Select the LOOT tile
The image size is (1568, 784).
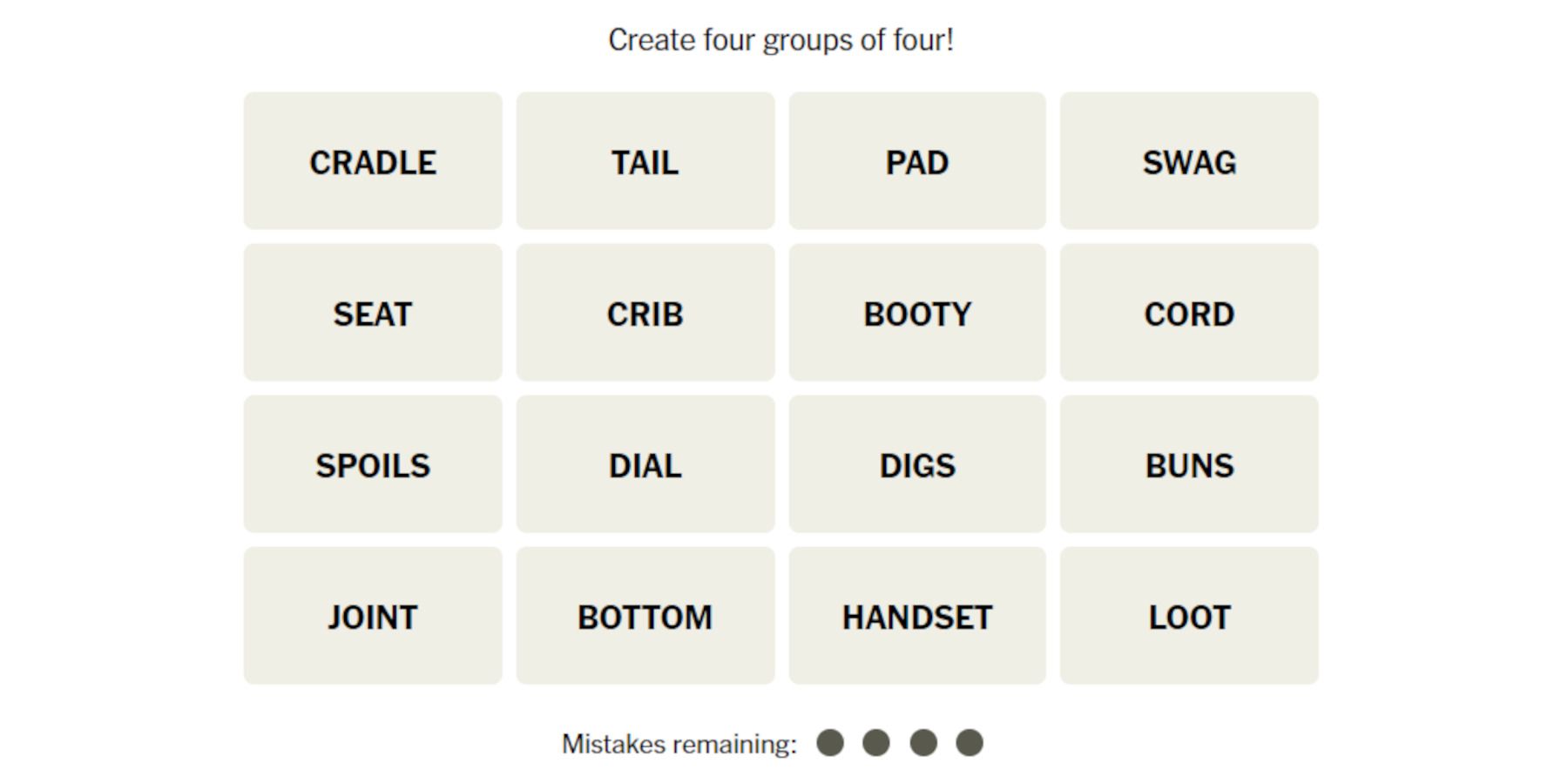click(x=1190, y=617)
